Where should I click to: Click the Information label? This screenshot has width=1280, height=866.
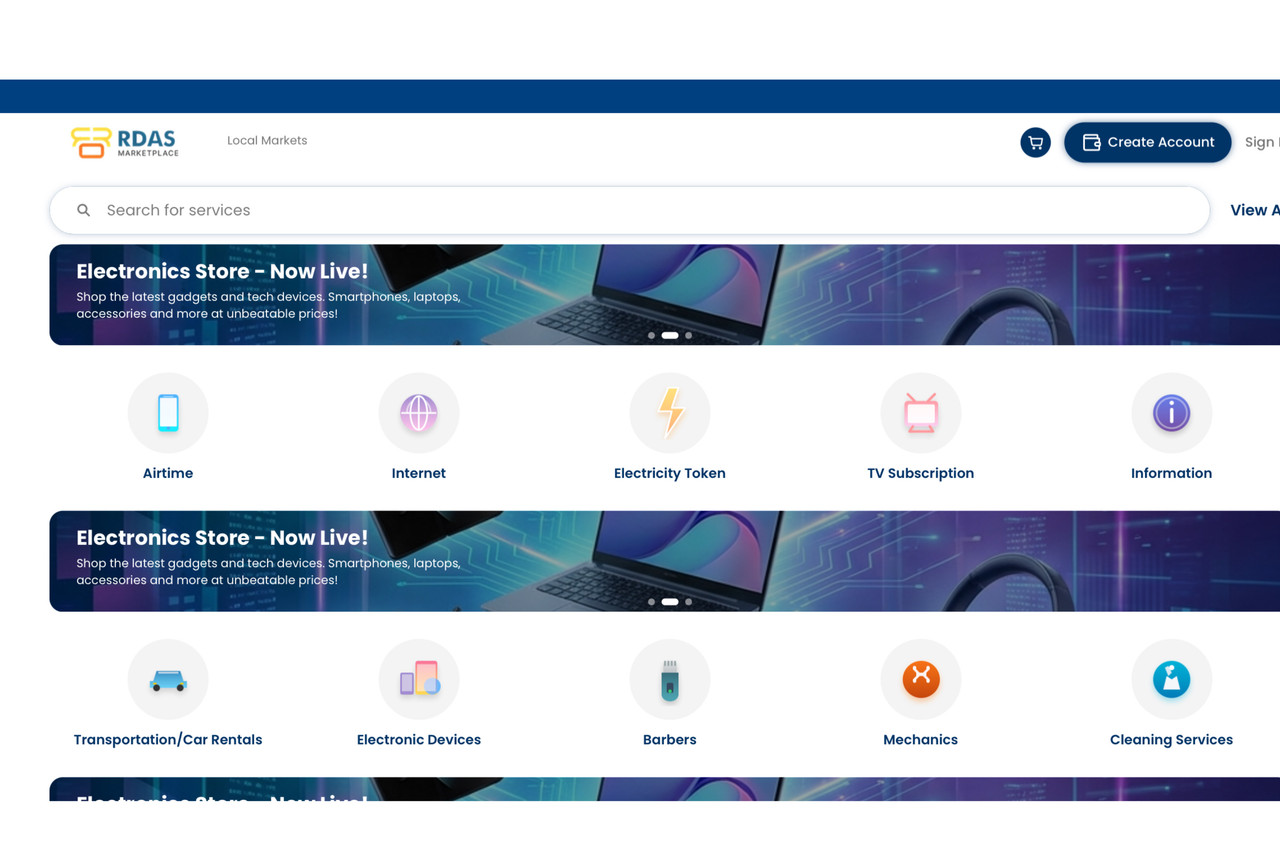1172,473
